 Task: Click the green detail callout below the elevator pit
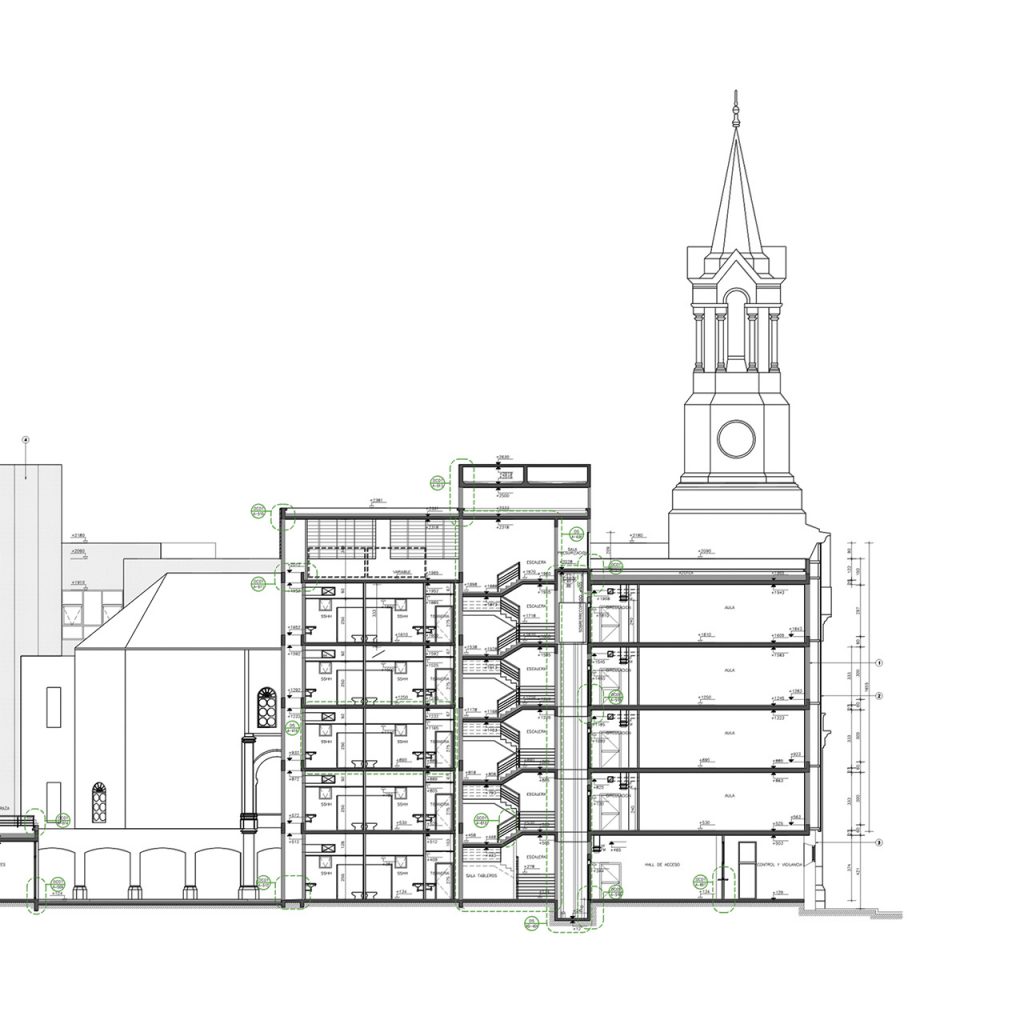click(x=532, y=925)
